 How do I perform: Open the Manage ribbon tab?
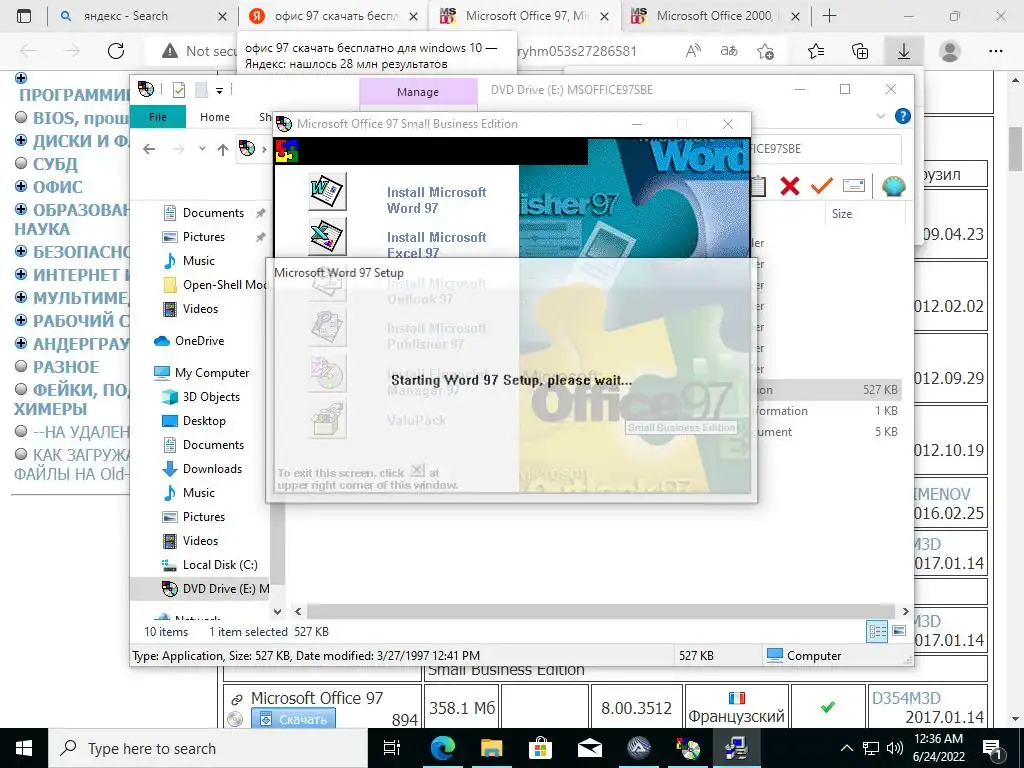click(418, 92)
